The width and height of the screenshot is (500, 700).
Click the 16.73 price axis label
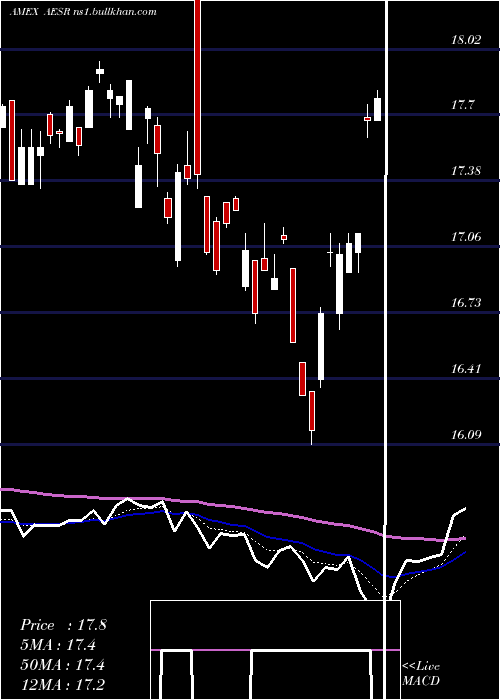[x=466, y=303]
